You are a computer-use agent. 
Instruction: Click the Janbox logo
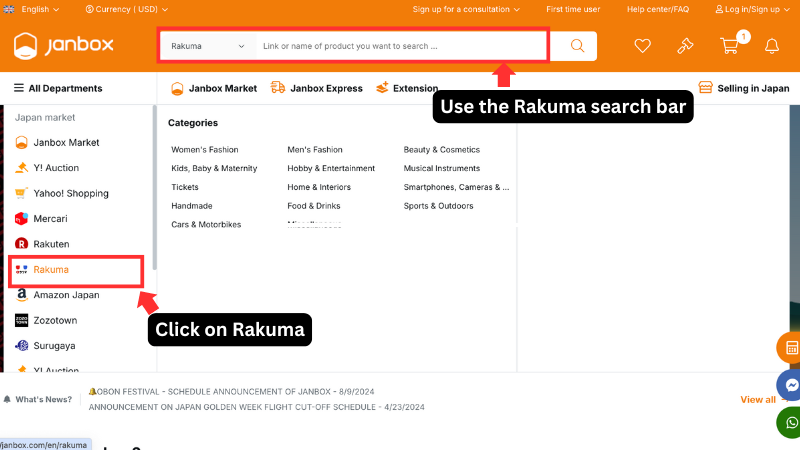tap(63, 46)
